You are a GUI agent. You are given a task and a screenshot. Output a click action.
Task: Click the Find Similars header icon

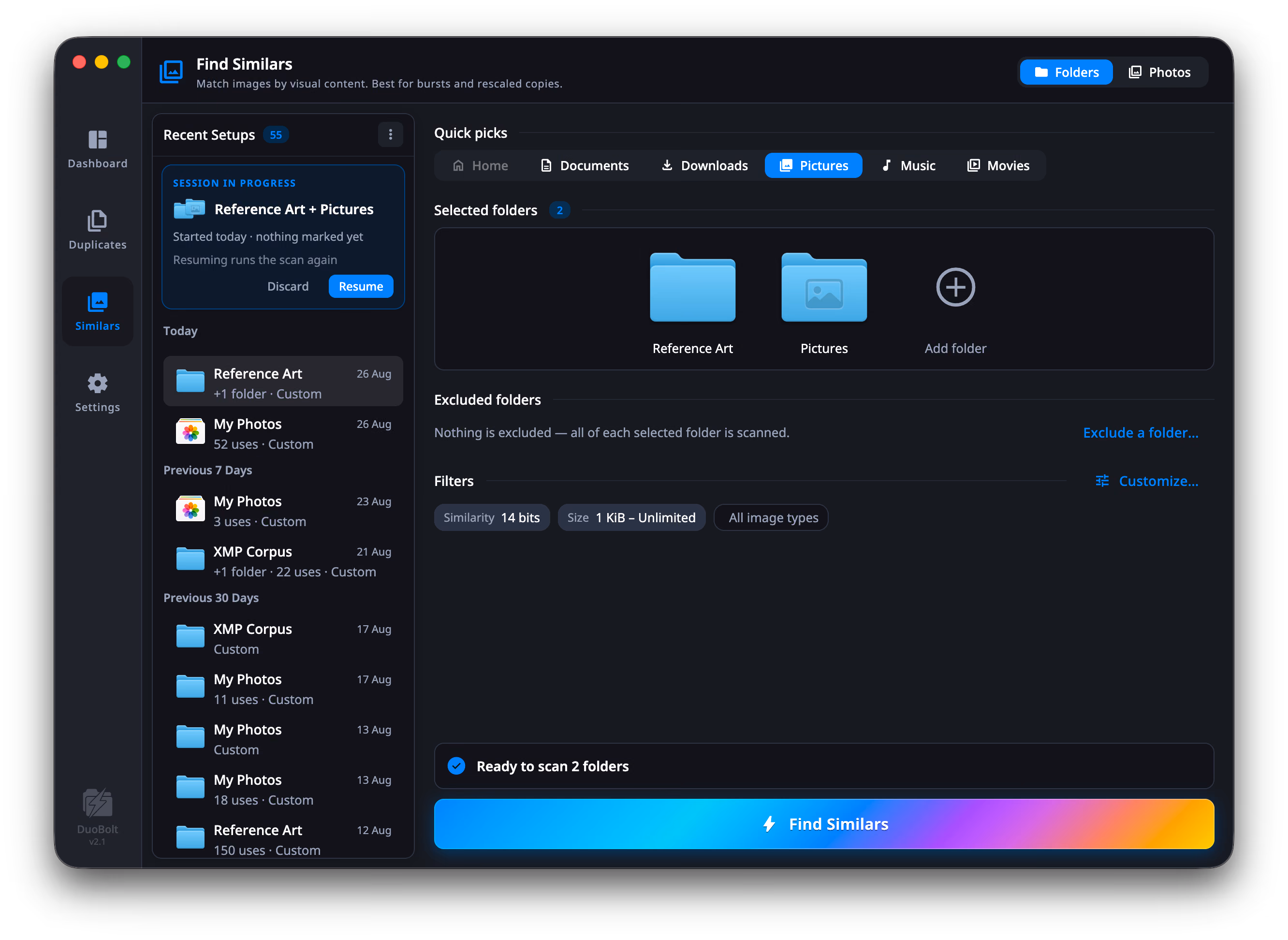point(171,72)
